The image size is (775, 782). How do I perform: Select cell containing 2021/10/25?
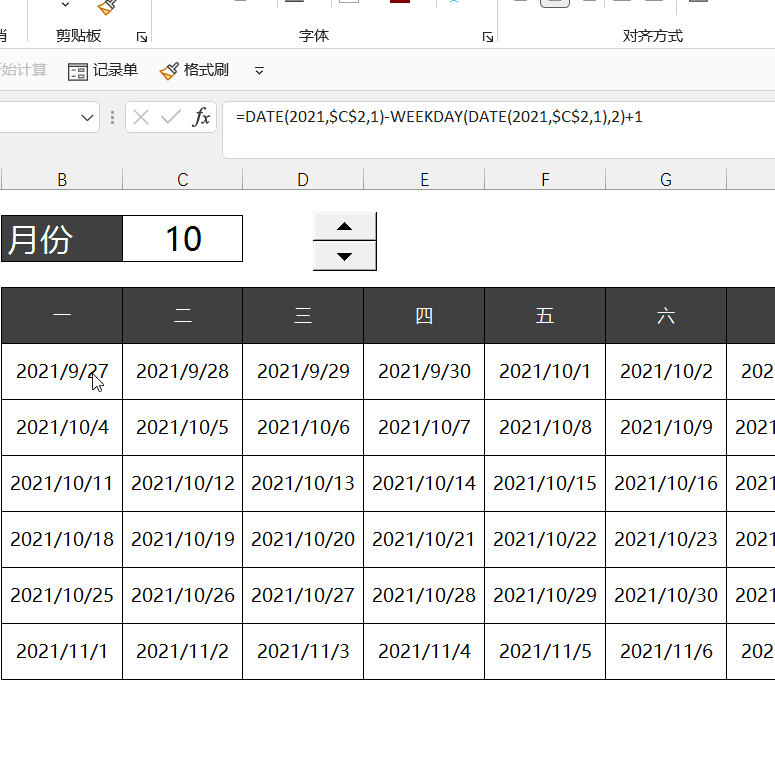(62, 595)
